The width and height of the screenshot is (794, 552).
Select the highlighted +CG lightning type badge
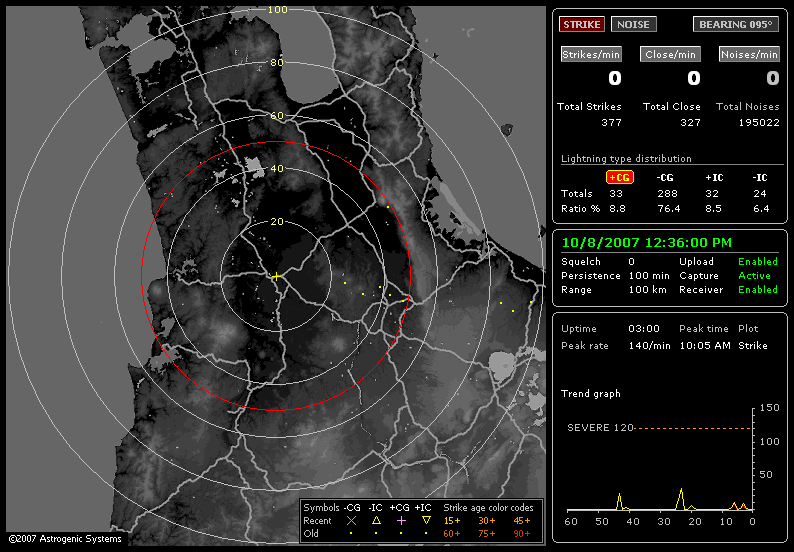pos(620,177)
